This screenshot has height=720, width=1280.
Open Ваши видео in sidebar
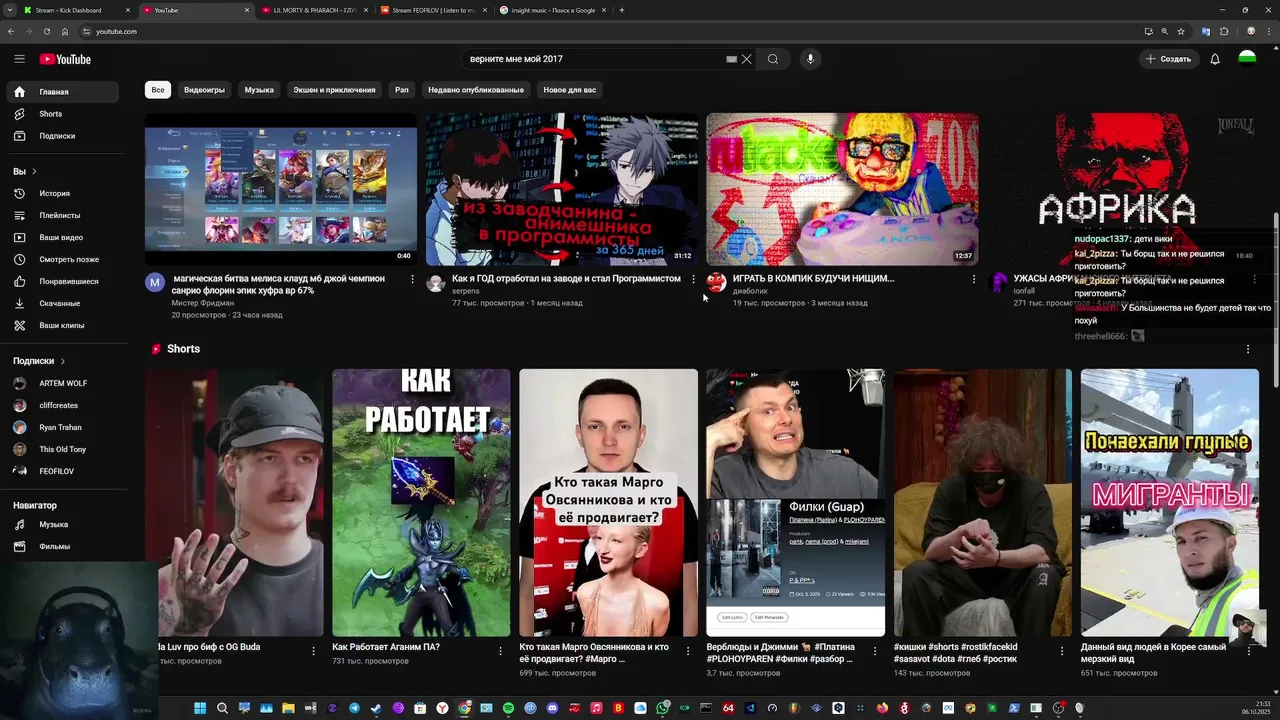coord(62,237)
